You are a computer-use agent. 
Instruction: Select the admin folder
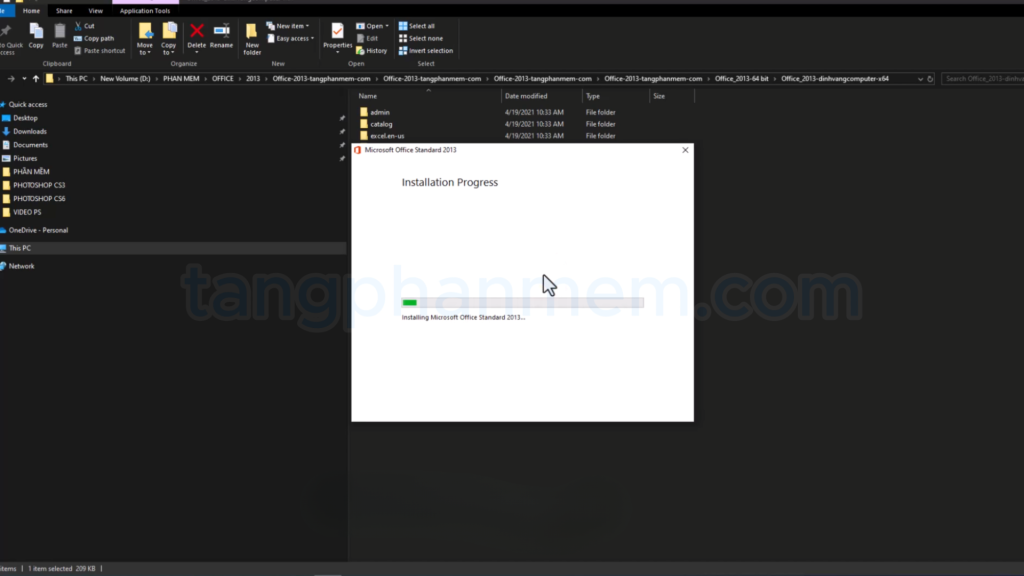[x=379, y=112]
